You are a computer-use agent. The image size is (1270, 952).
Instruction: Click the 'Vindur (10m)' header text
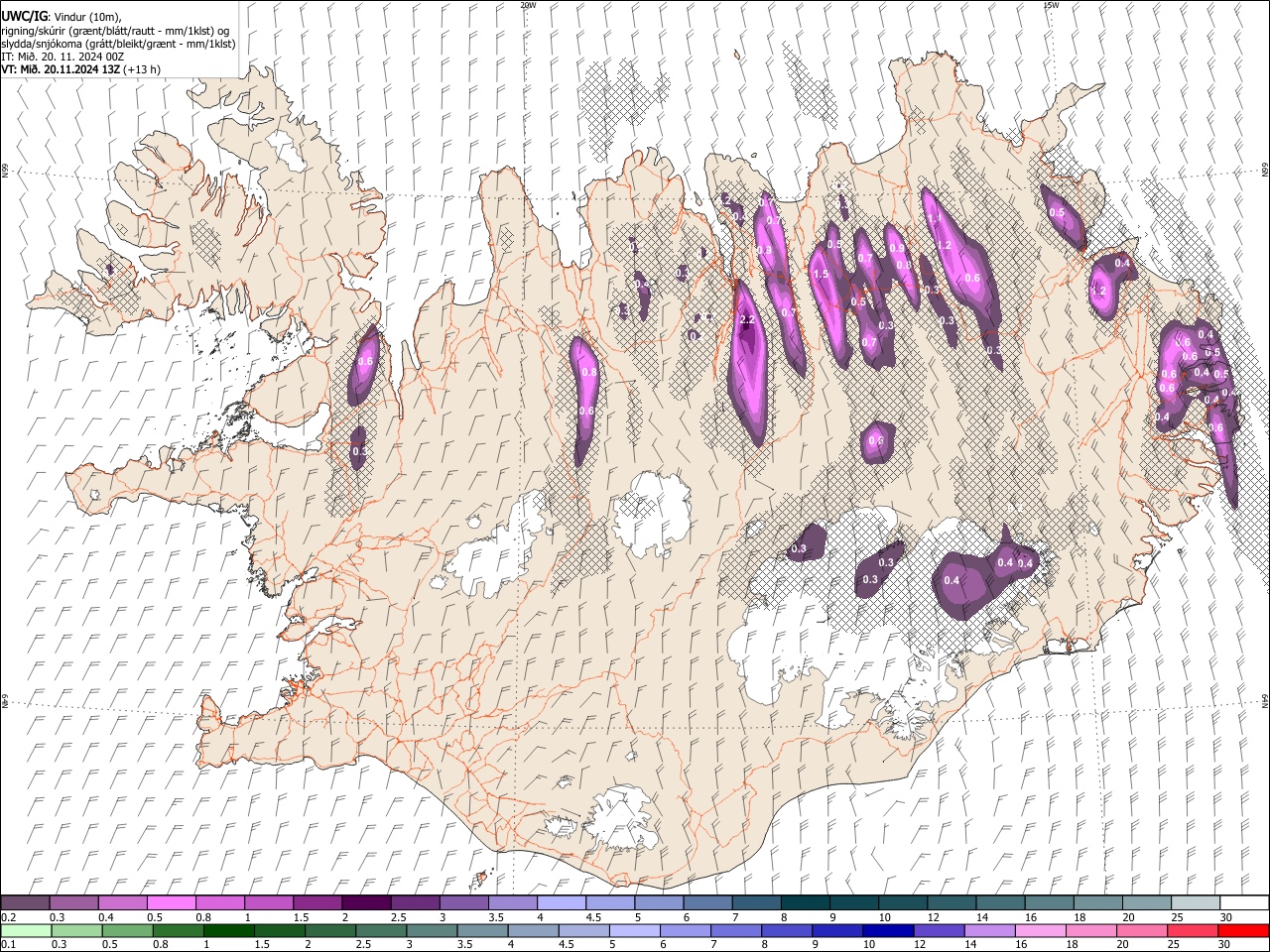point(86,17)
